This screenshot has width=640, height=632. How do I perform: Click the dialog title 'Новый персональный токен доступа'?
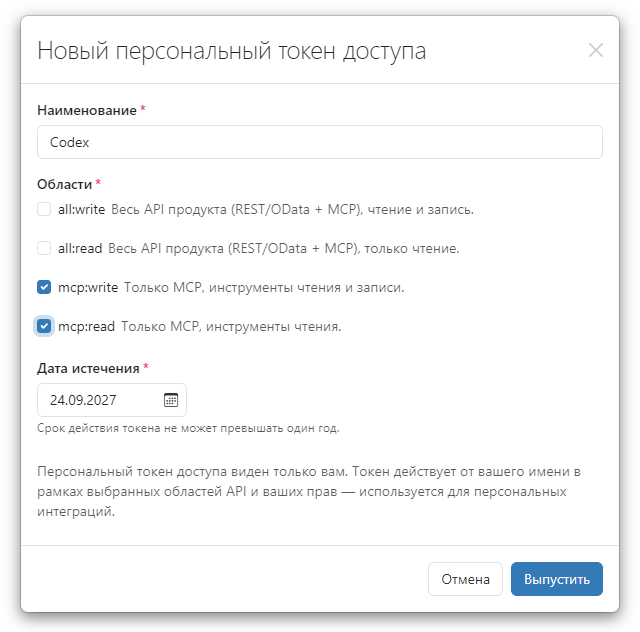tap(231, 51)
